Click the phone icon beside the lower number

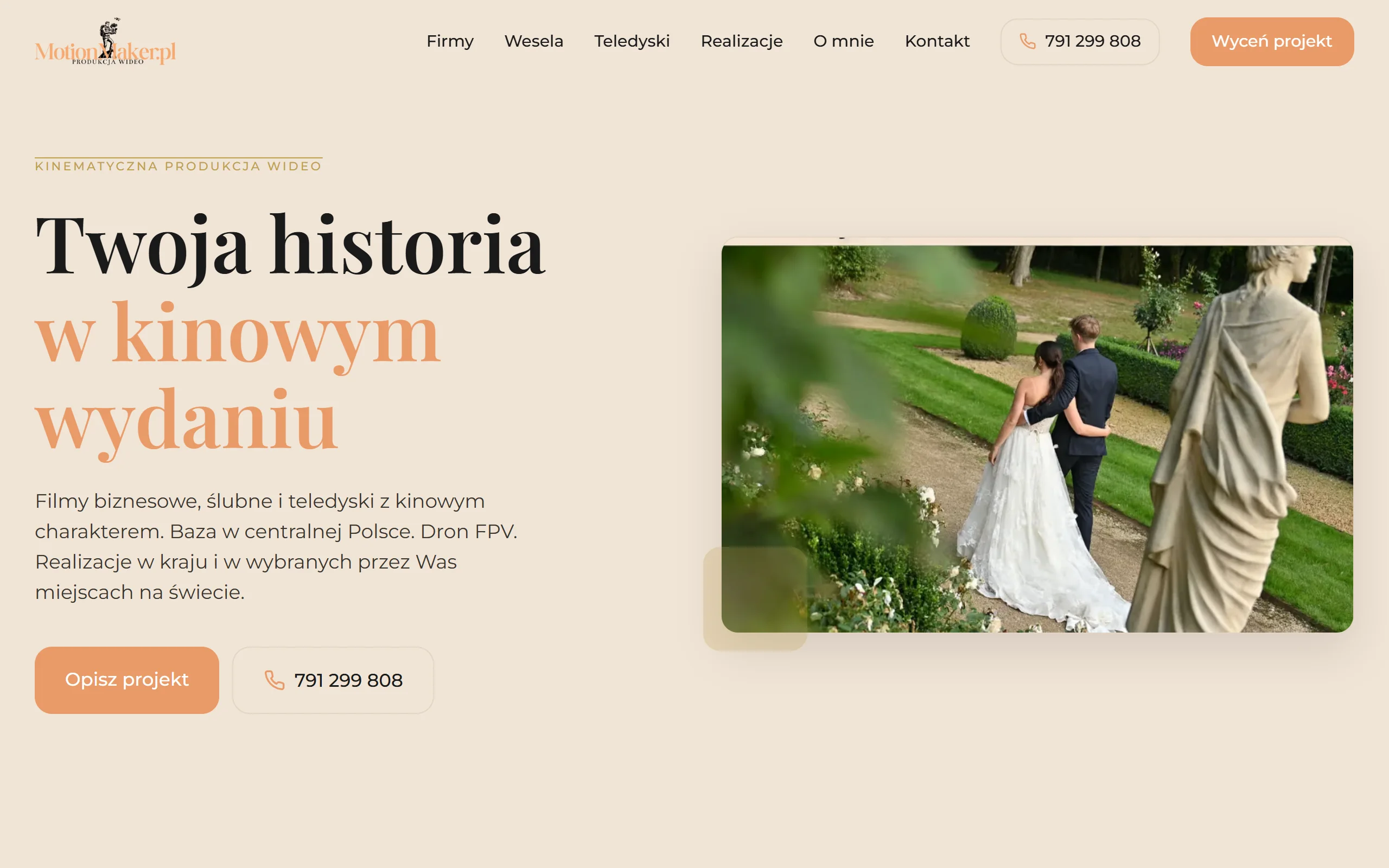pyautogui.click(x=275, y=680)
